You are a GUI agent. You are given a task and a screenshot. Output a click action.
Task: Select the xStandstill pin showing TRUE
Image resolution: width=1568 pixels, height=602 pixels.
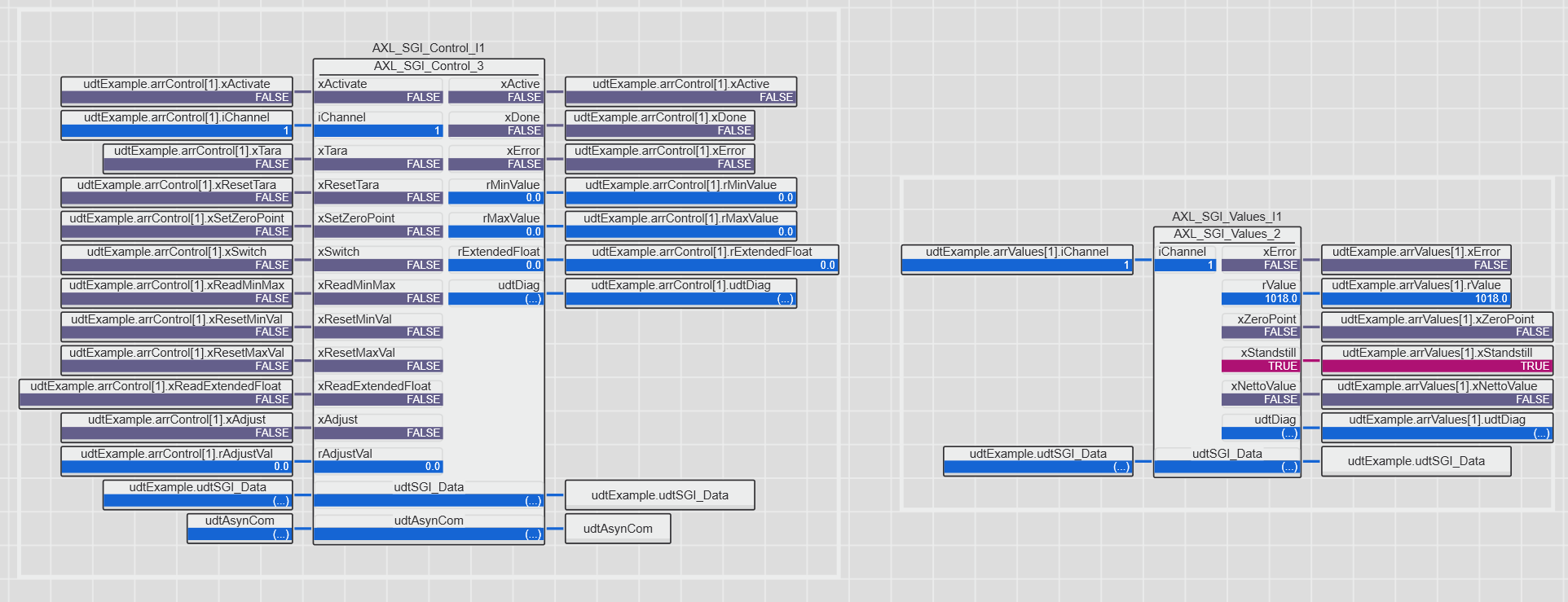point(1260,359)
